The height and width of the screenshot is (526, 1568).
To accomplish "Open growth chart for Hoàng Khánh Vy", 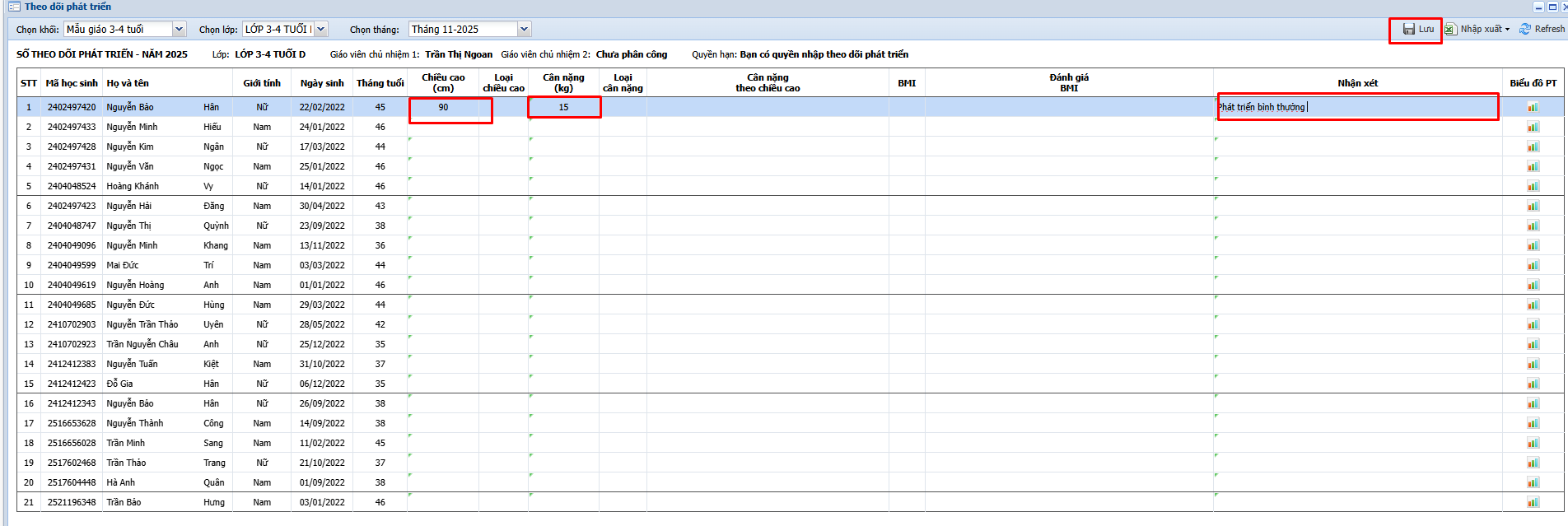I will point(1533,186).
